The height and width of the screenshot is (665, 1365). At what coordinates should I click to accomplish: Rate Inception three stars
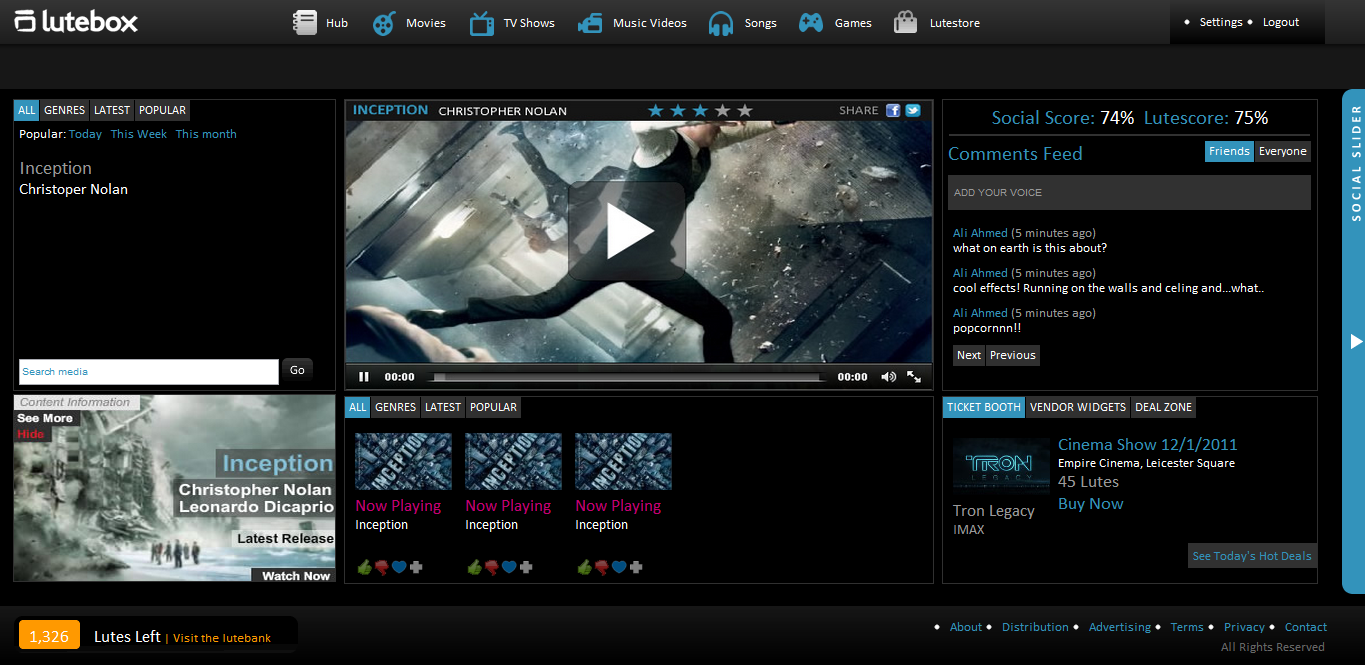700,110
